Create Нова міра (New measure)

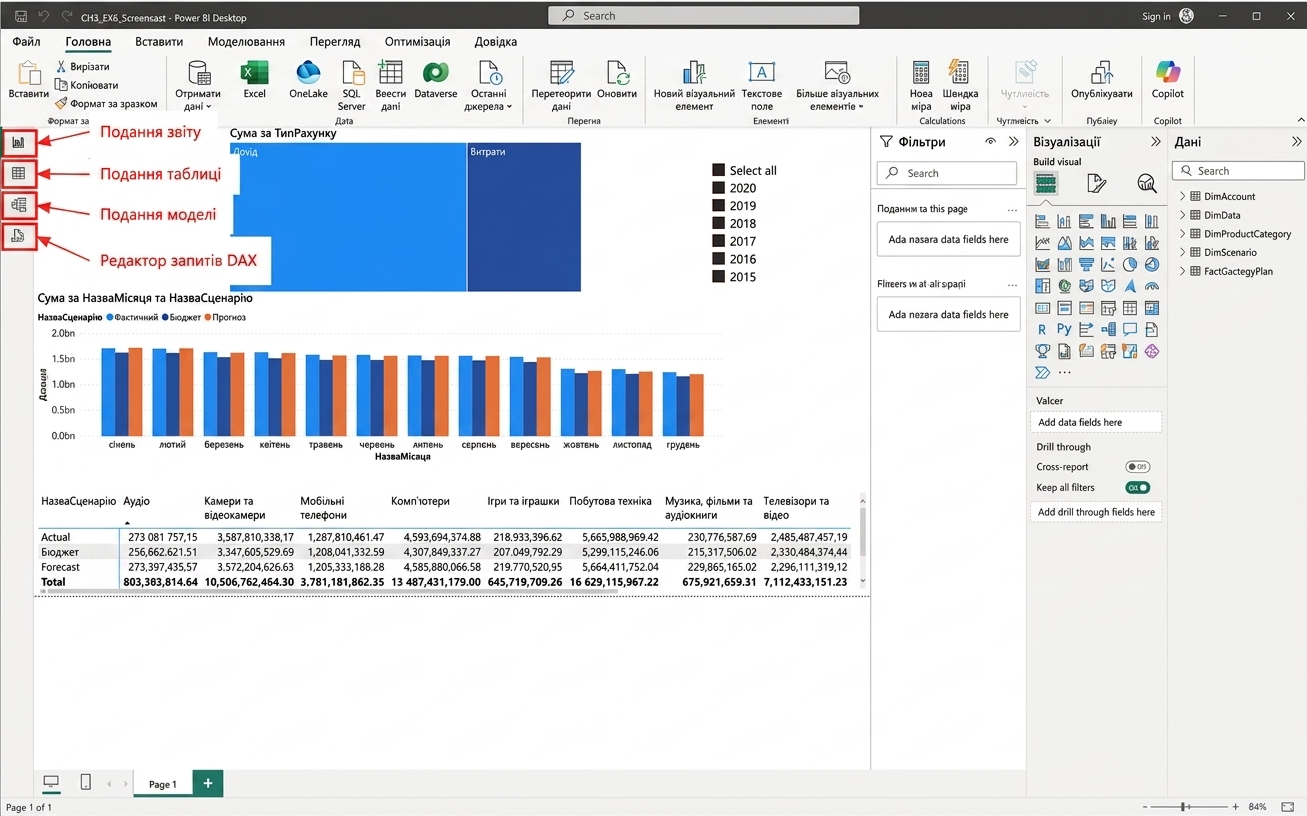[x=921, y=85]
